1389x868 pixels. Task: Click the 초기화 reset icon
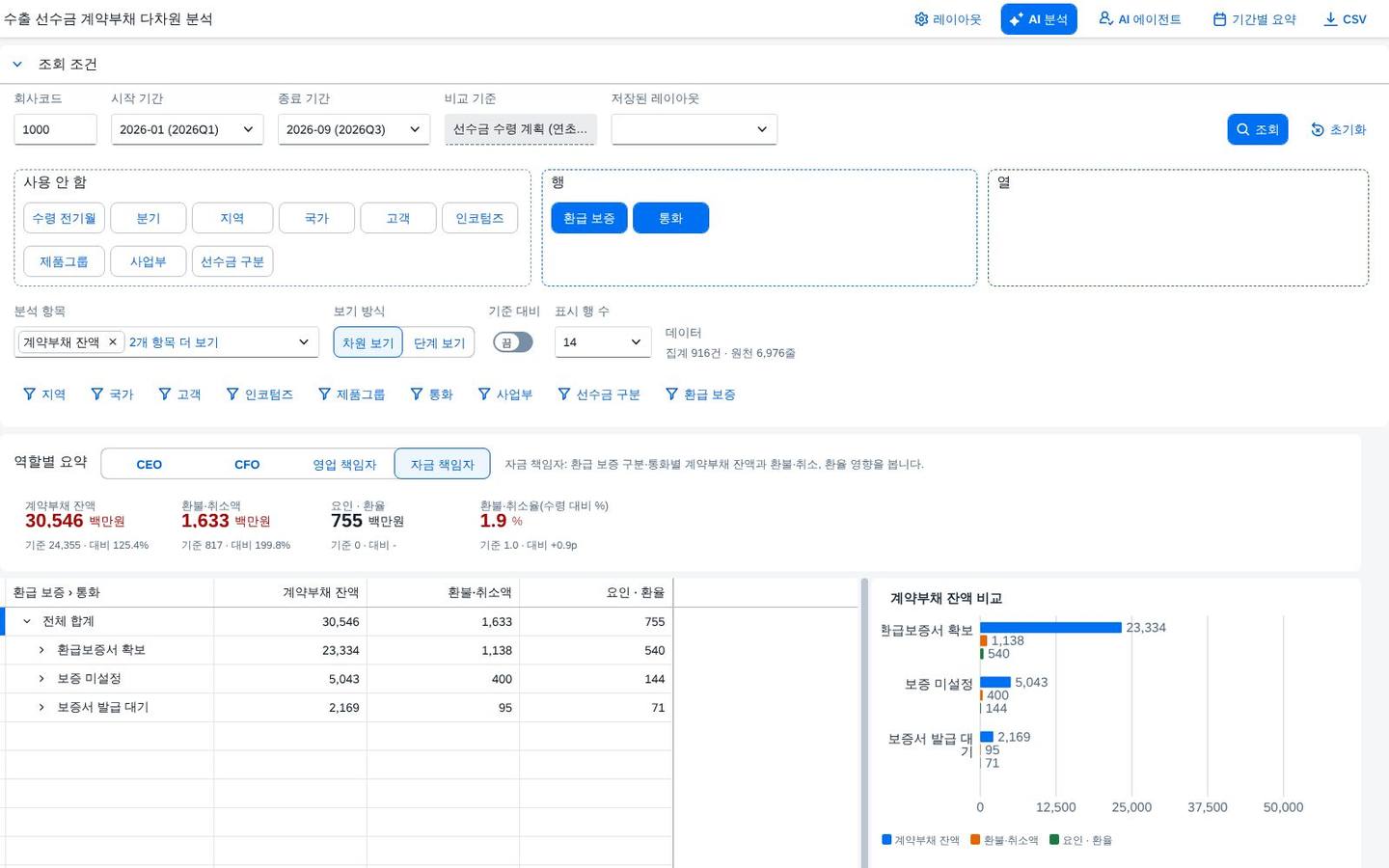click(x=1318, y=130)
